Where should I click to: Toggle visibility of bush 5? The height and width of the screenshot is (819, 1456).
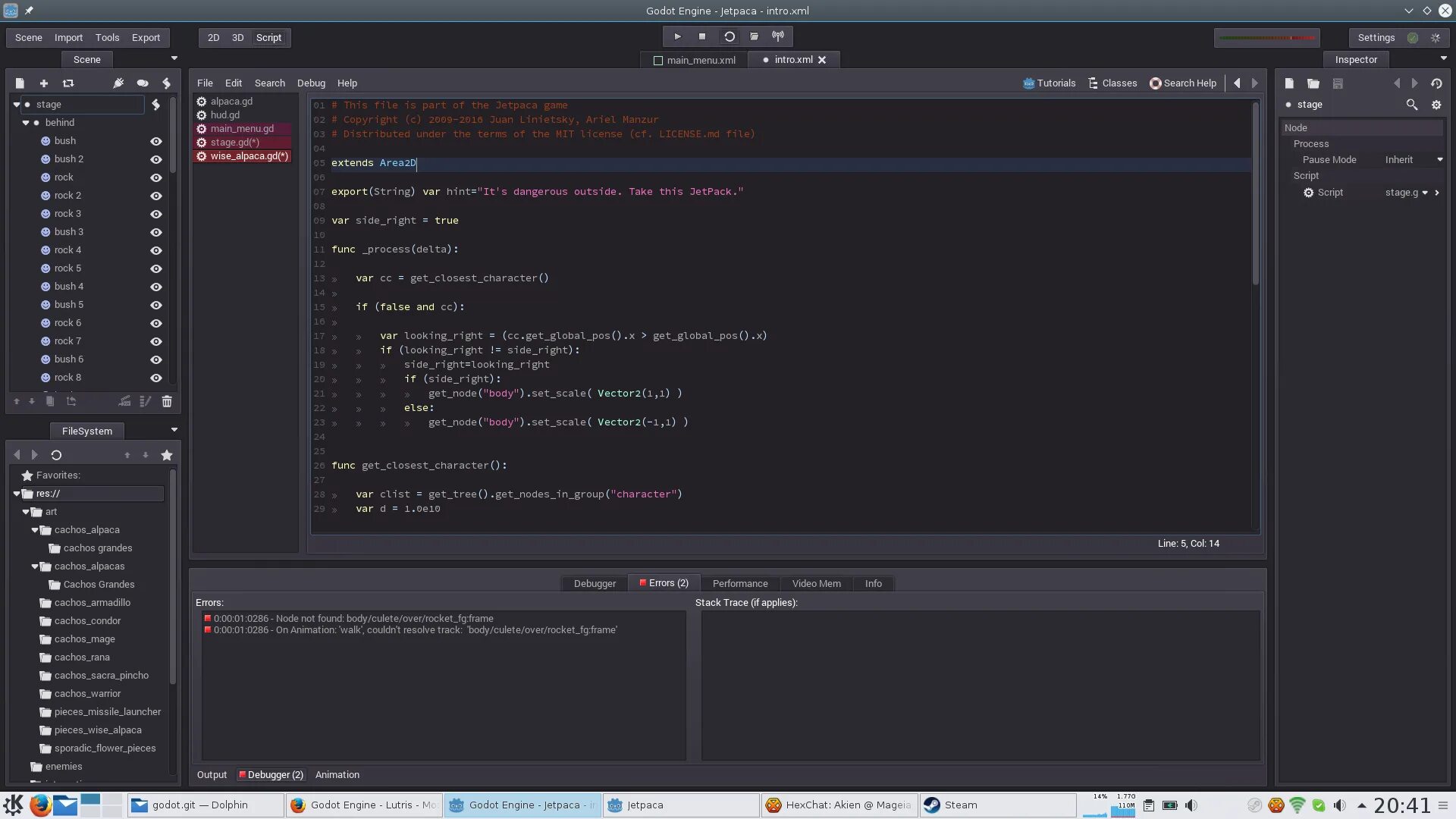point(155,305)
